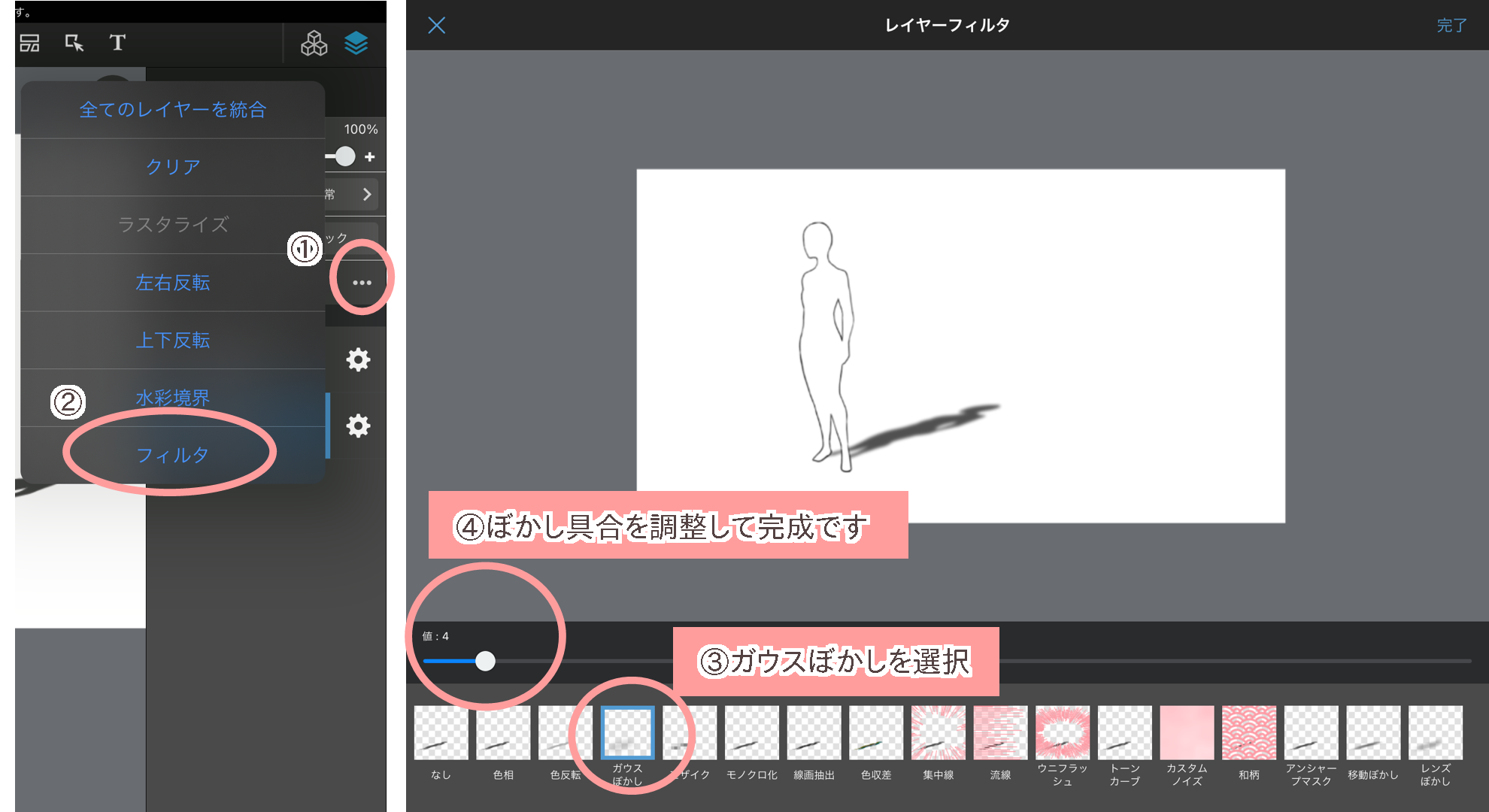Choose 上下反転 from the menu
This screenshot has height=812, width=1489.
pyautogui.click(x=173, y=341)
